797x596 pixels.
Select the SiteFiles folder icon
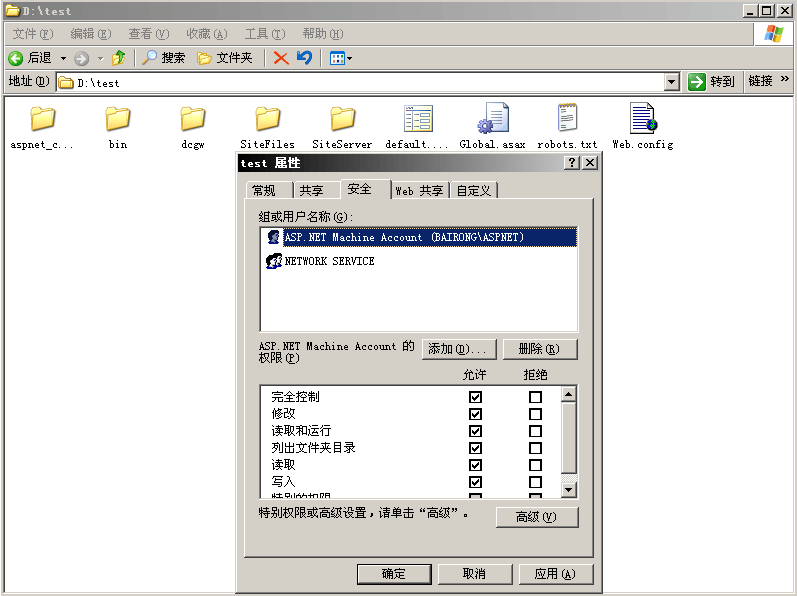click(x=267, y=119)
